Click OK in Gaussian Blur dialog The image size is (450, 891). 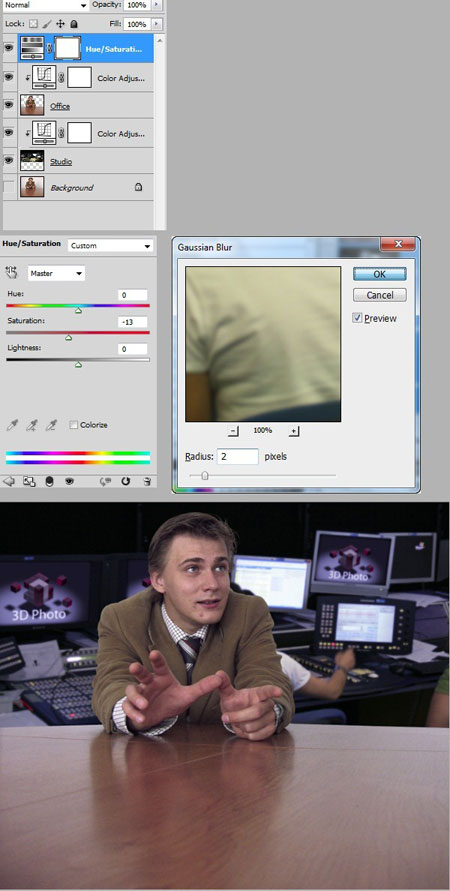pos(380,274)
